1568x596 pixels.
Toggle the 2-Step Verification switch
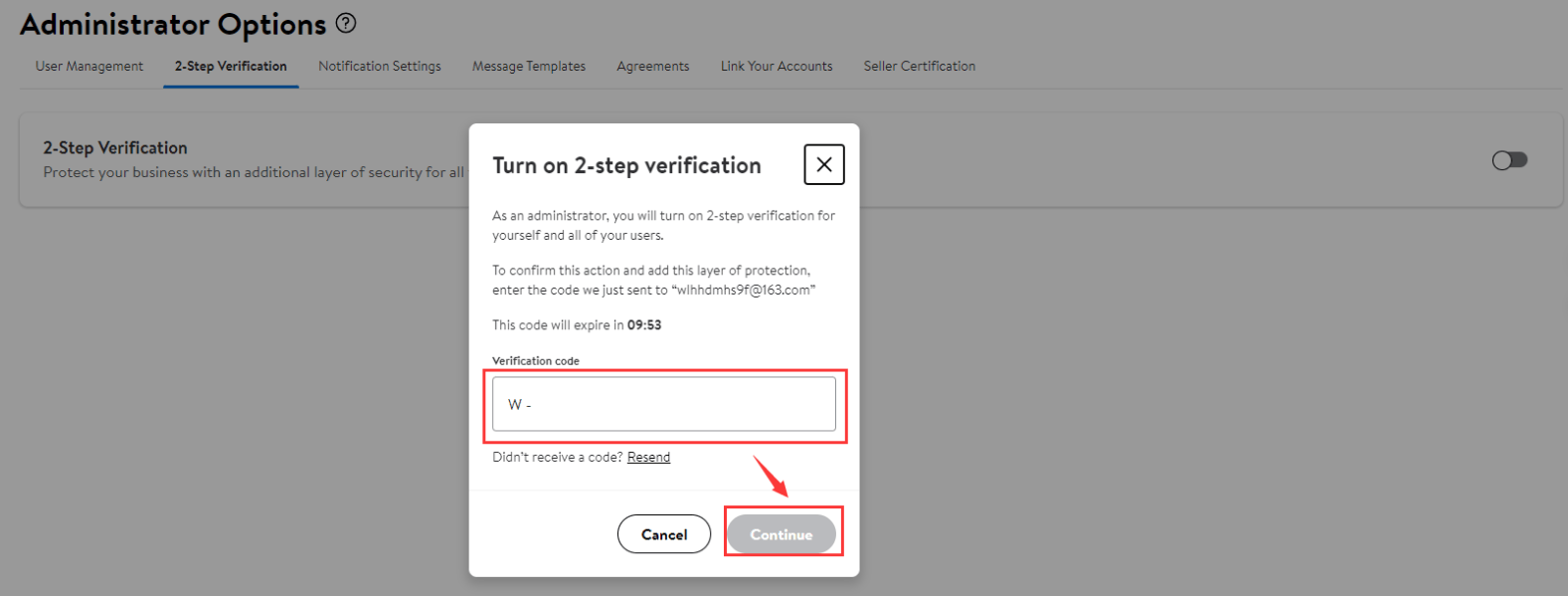[x=1509, y=160]
